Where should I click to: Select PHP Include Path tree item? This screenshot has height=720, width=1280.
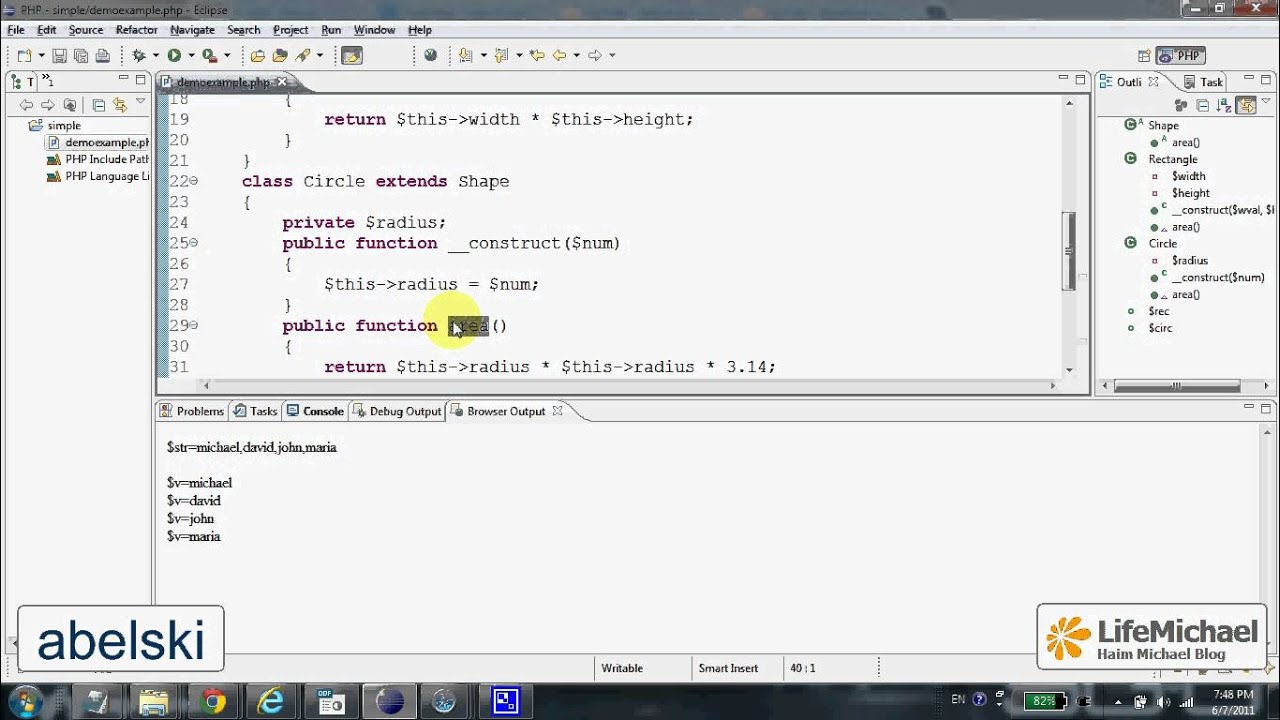point(98,159)
